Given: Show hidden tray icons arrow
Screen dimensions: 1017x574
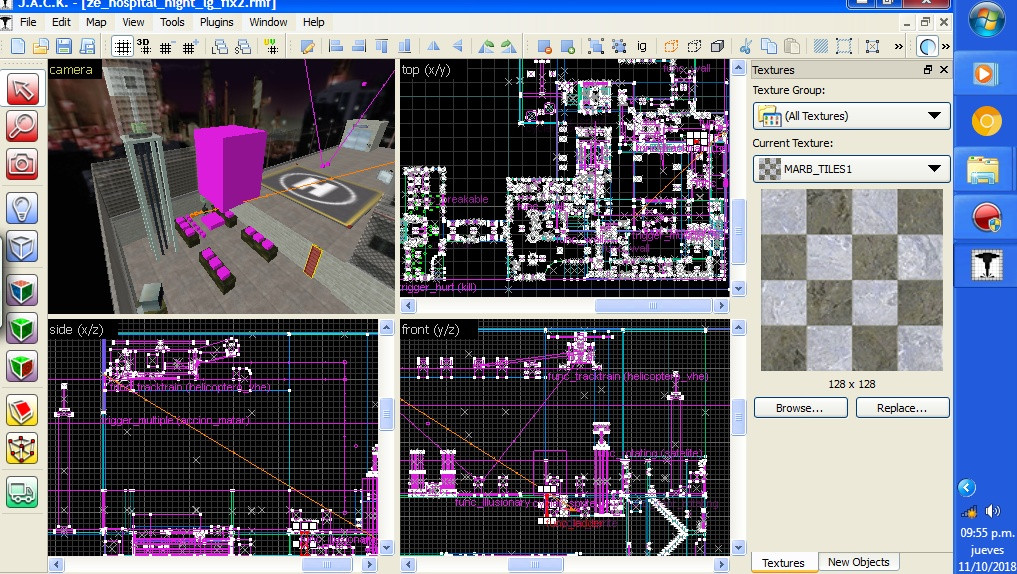Looking at the screenshot, I should point(966,487).
